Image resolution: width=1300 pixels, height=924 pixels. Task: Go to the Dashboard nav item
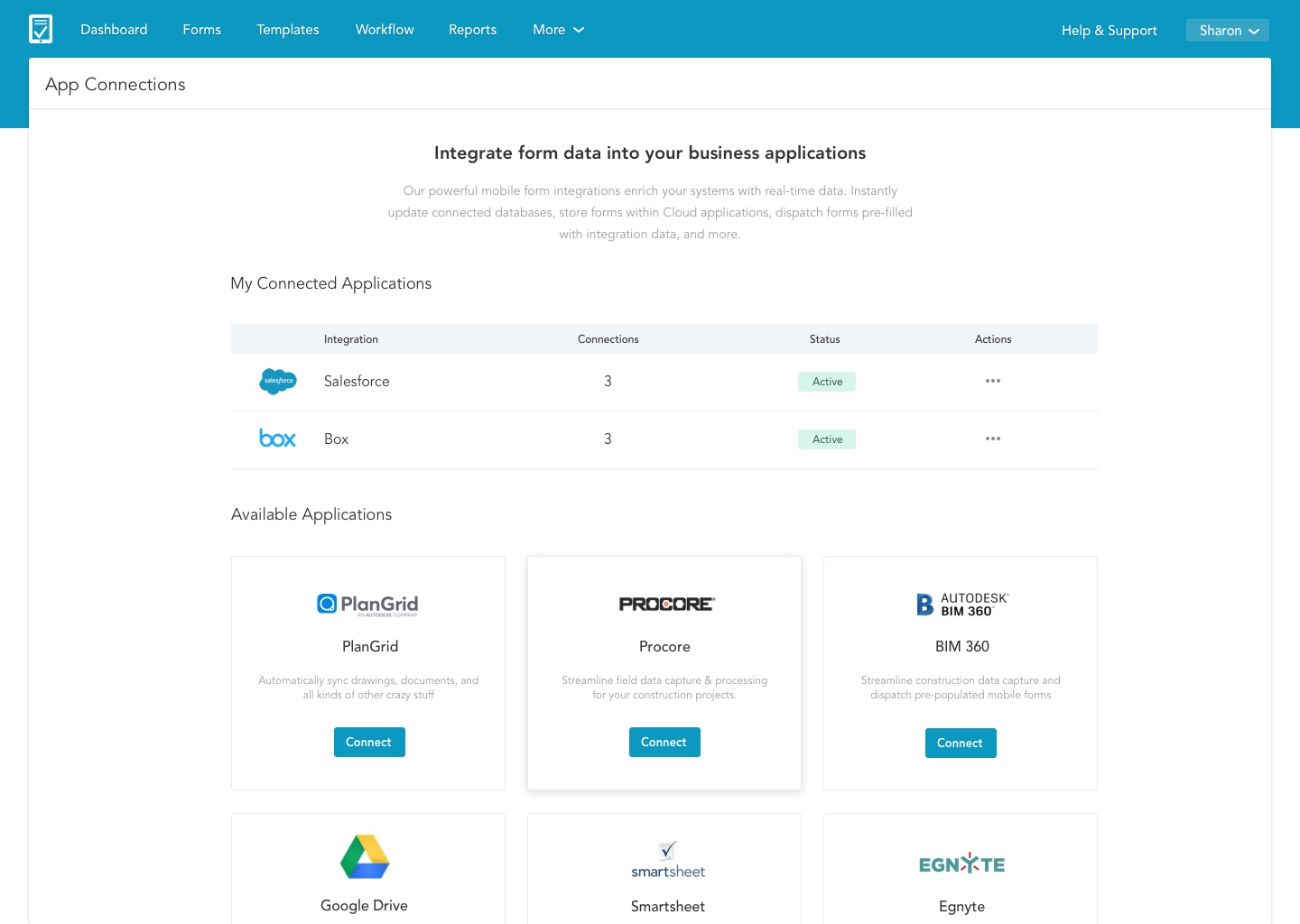(114, 30)
